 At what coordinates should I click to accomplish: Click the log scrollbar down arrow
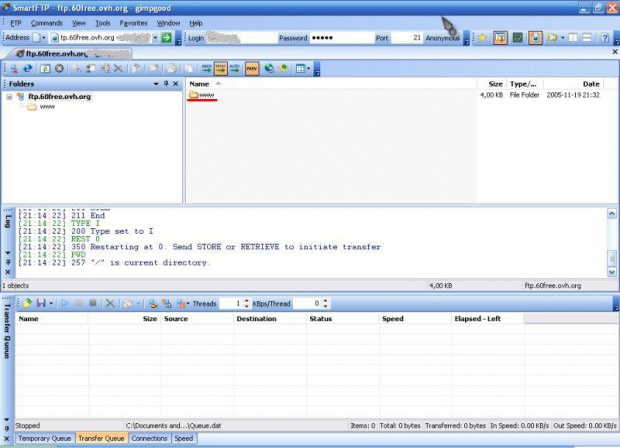[612, 272]
